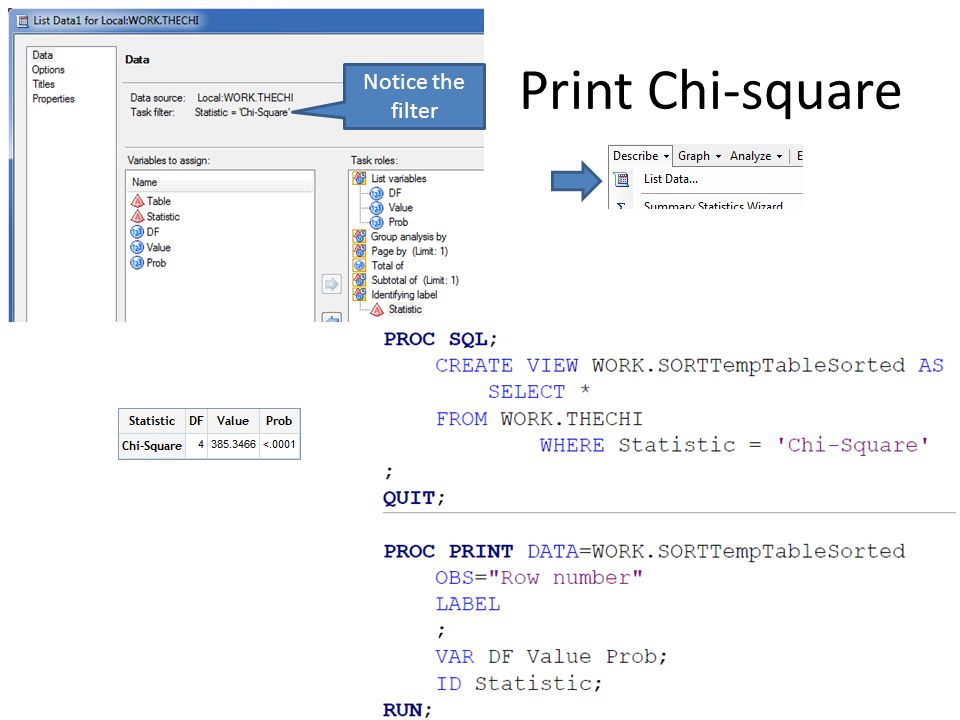Choose Summary Statistics Wizard entry

[713, 205]
